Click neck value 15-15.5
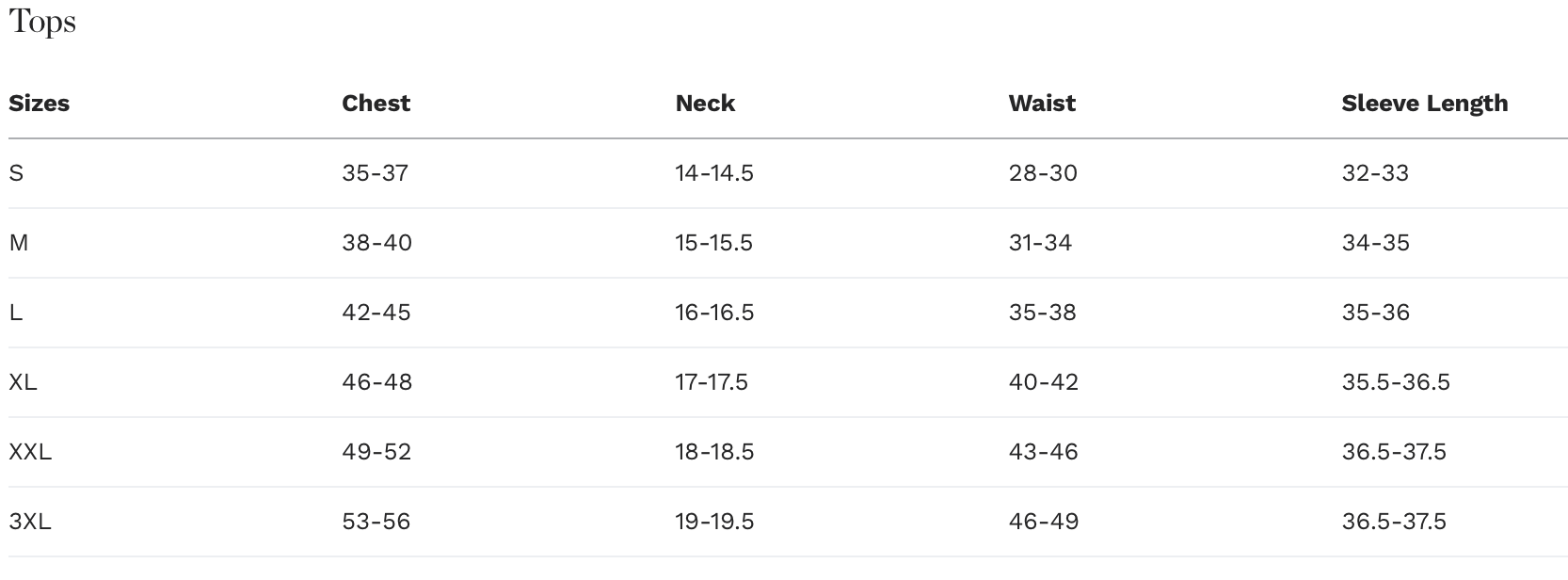1568x580 pixels. [713, 243]
